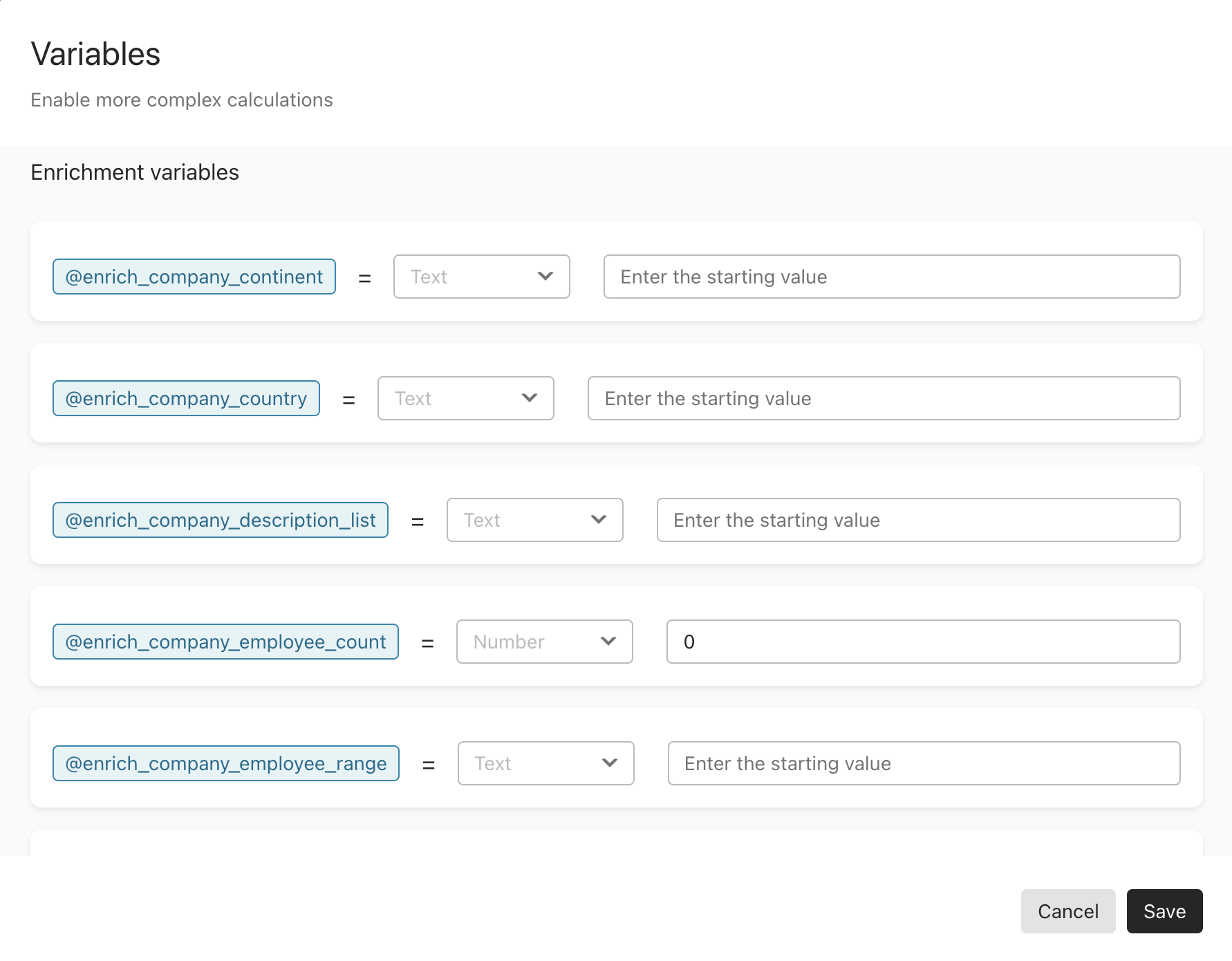Screen dimensions: 1232x961
Task: Click starting value field for company_country
Action: tap(884, 398)
